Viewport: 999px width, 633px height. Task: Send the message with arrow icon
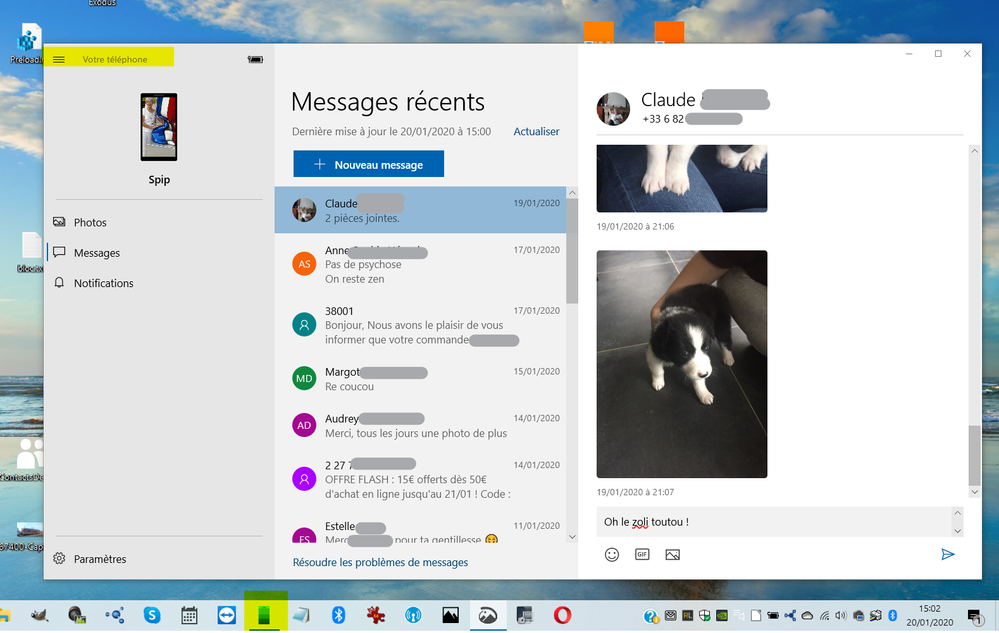coord(948,555)
